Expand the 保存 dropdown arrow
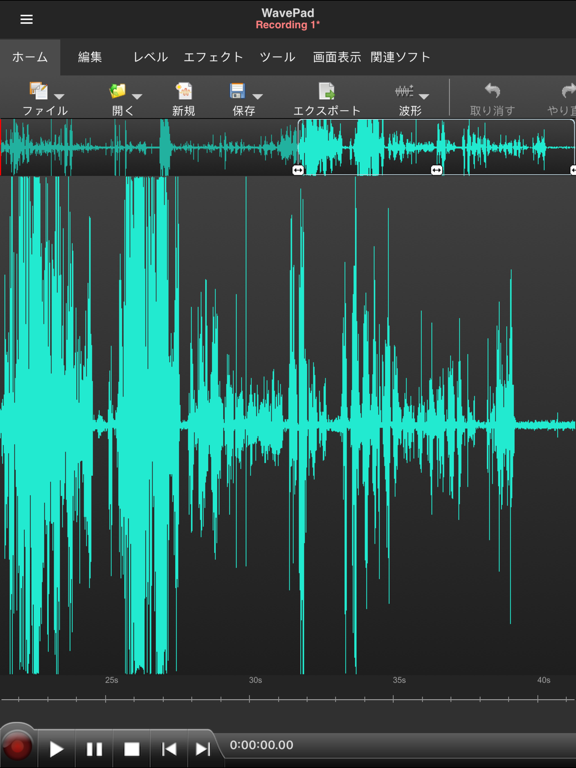The image size is (576, 768). (258, 96)
